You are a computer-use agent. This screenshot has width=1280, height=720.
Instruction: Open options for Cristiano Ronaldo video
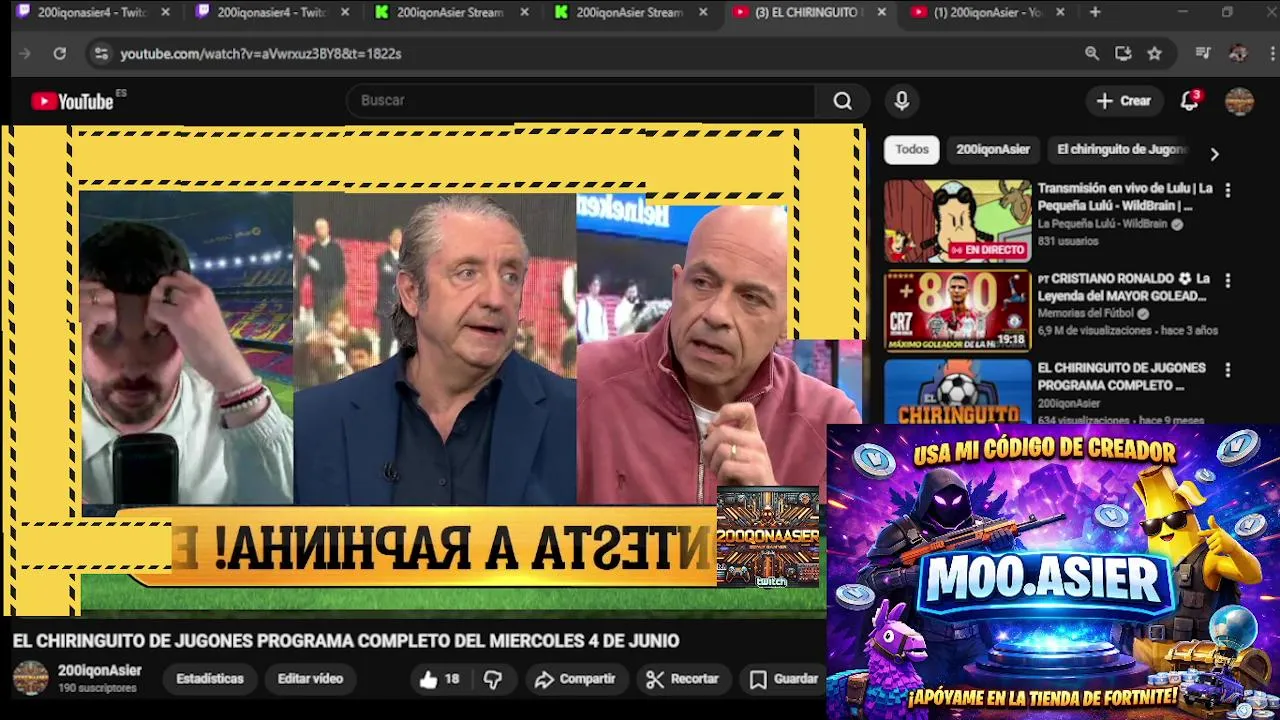(1228, 281)
